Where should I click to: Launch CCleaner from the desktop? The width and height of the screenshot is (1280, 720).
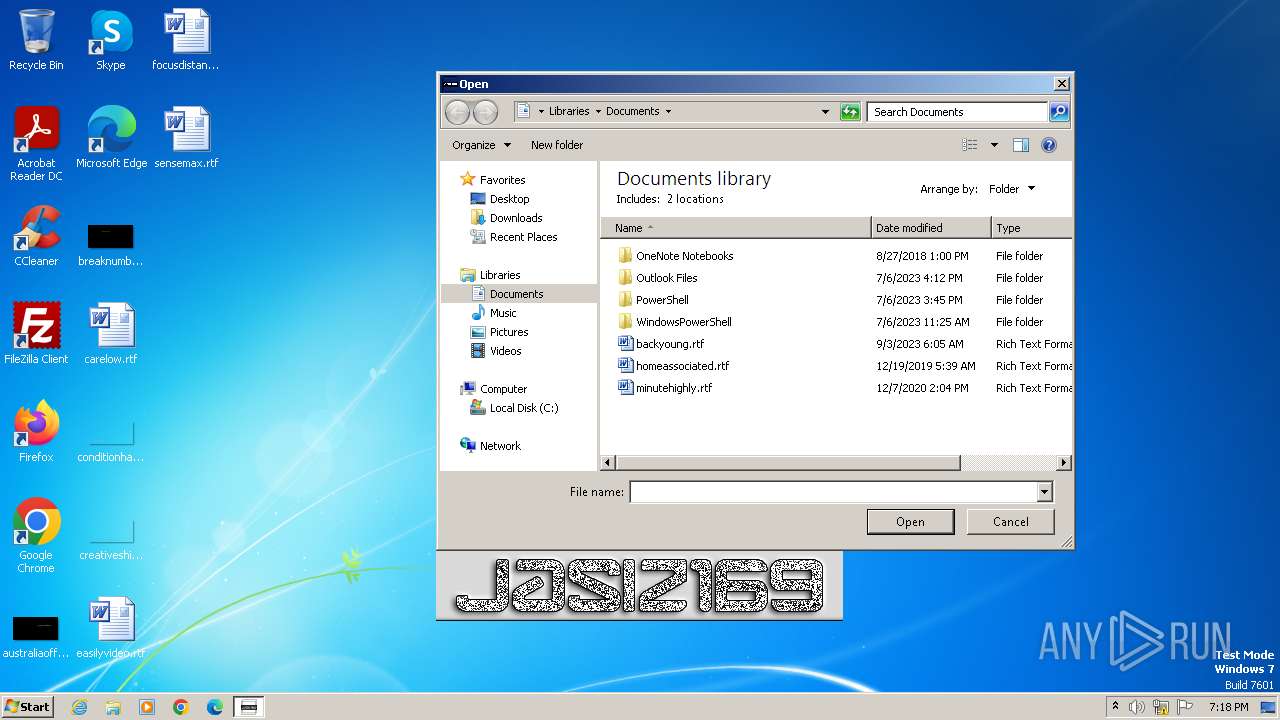click(x=36, y=236)
